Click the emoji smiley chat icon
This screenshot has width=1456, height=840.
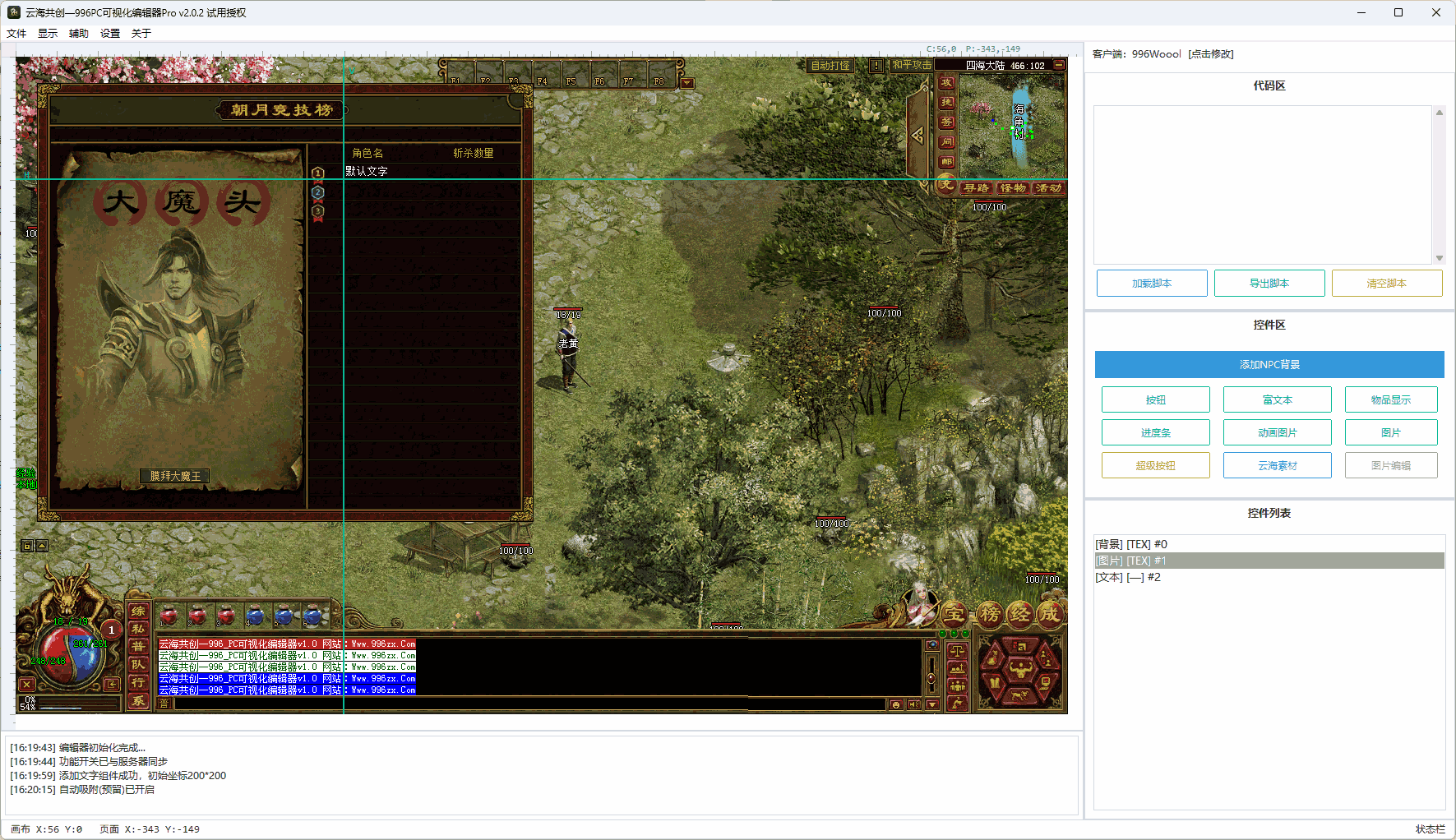(x=896, y=704)
